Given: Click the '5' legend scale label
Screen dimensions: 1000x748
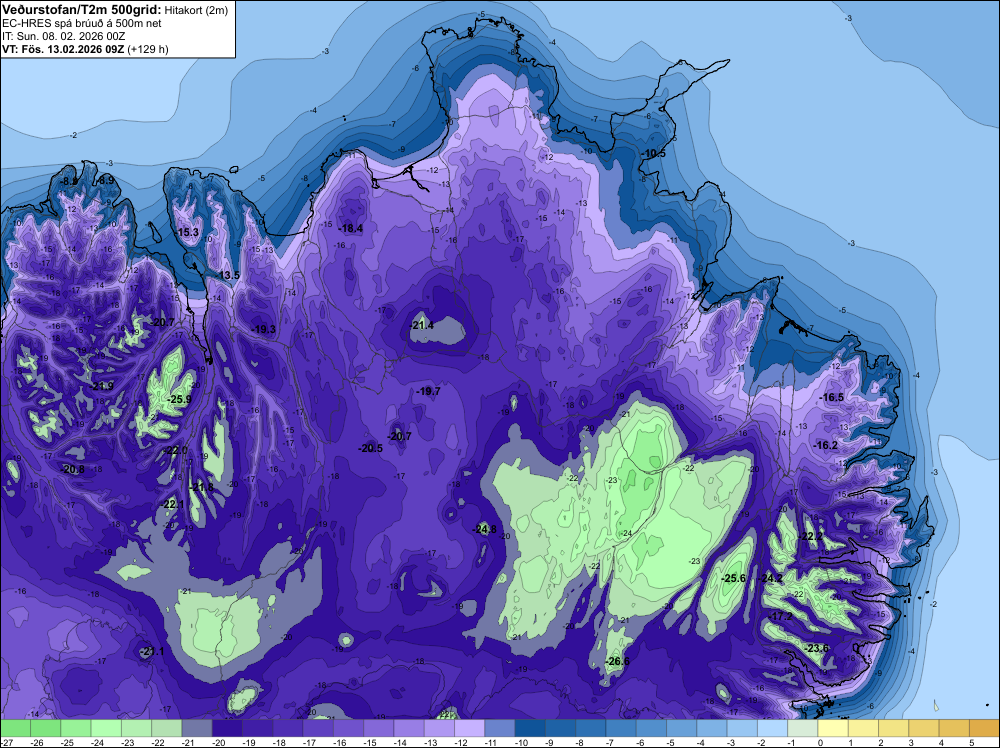Looking at the screenshot, I should [971, 742].
